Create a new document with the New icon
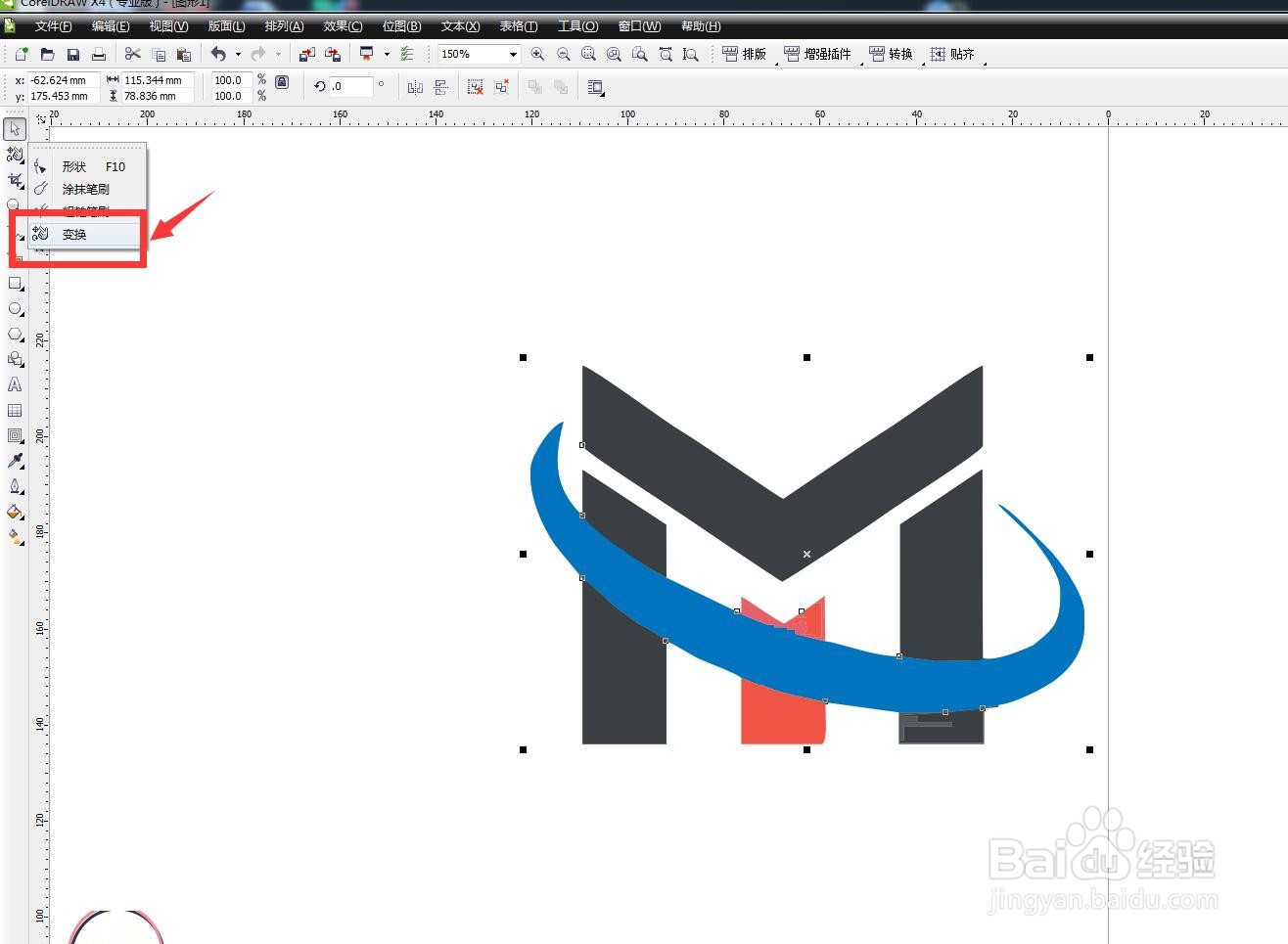Screen dimensions: 1288x944 [21, 54]
